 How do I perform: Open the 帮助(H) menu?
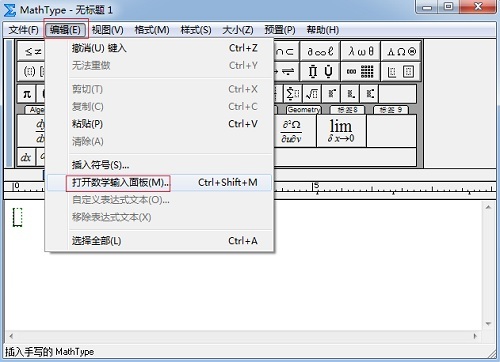click(323, 30)
